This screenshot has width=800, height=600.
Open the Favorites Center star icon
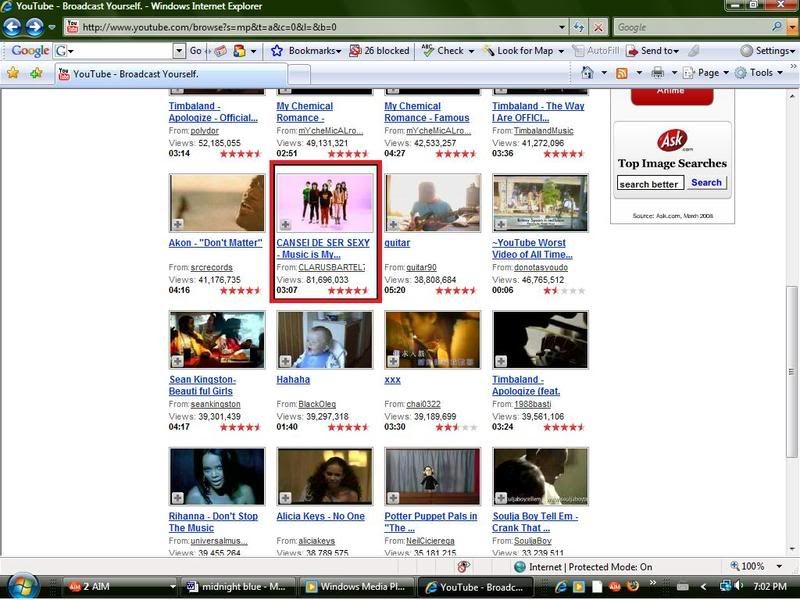coord(13,73)
